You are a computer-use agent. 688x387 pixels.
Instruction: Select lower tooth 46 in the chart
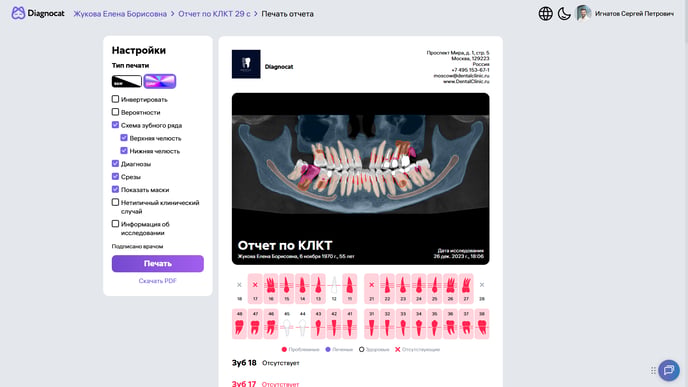271,324
